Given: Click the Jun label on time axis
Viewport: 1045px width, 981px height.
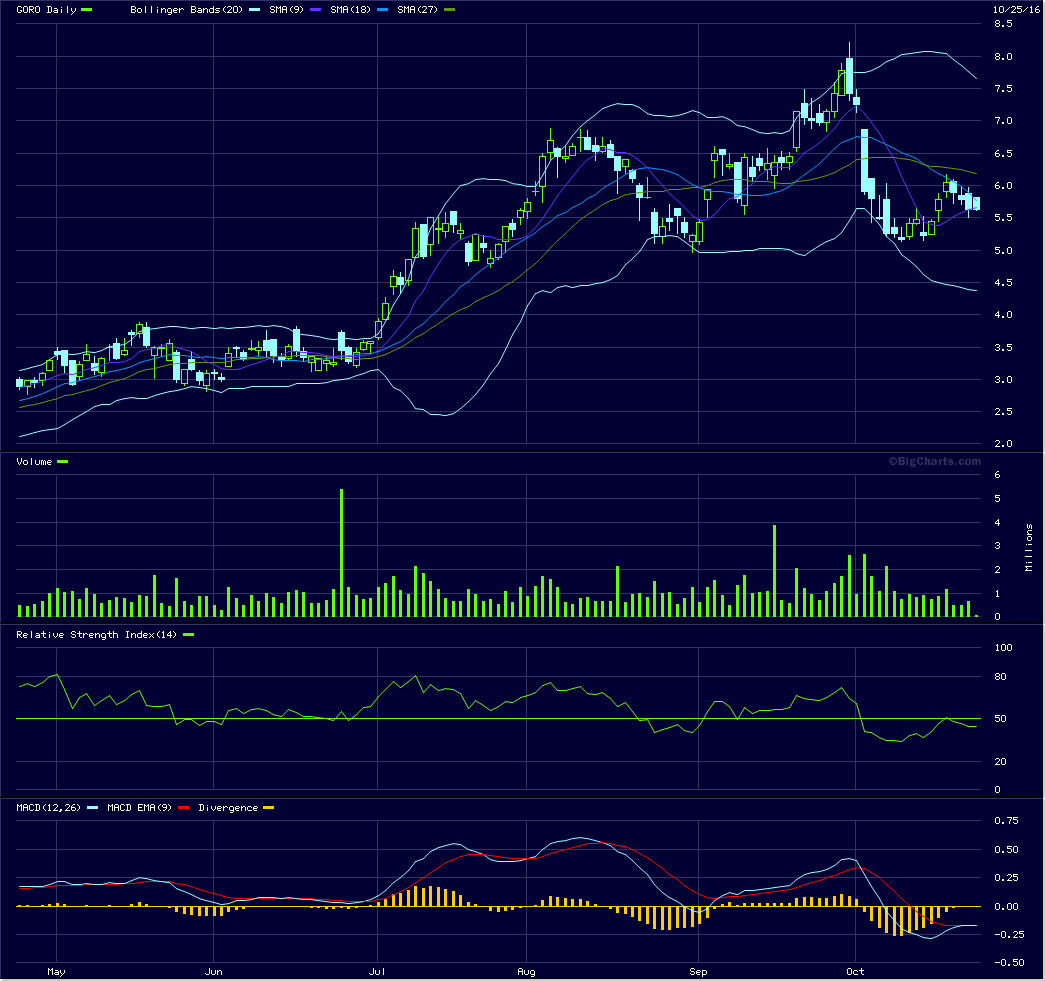Looking at the screenshot, I should [x=213, y=971].
